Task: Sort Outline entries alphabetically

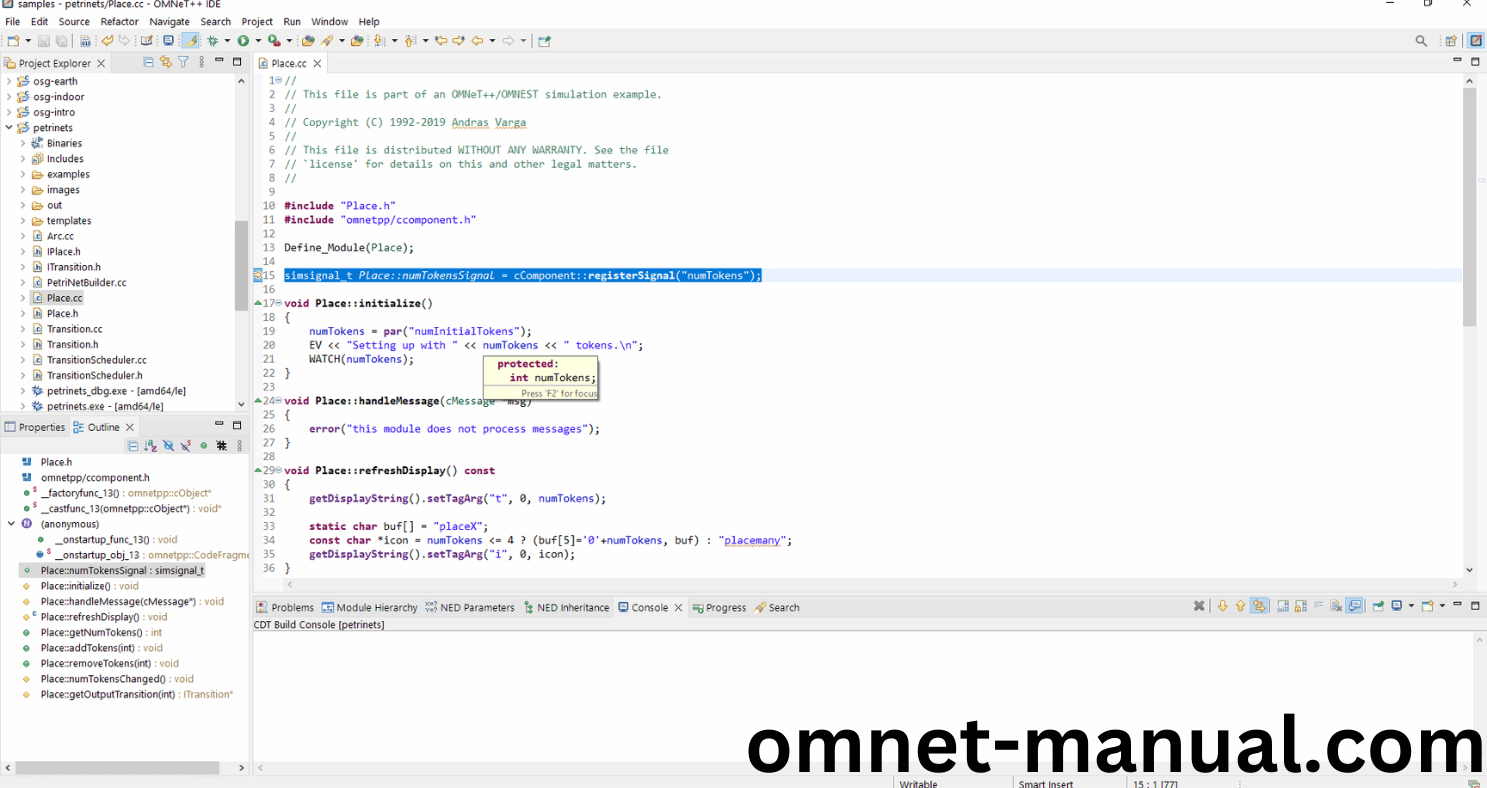Action: [150, 446]
